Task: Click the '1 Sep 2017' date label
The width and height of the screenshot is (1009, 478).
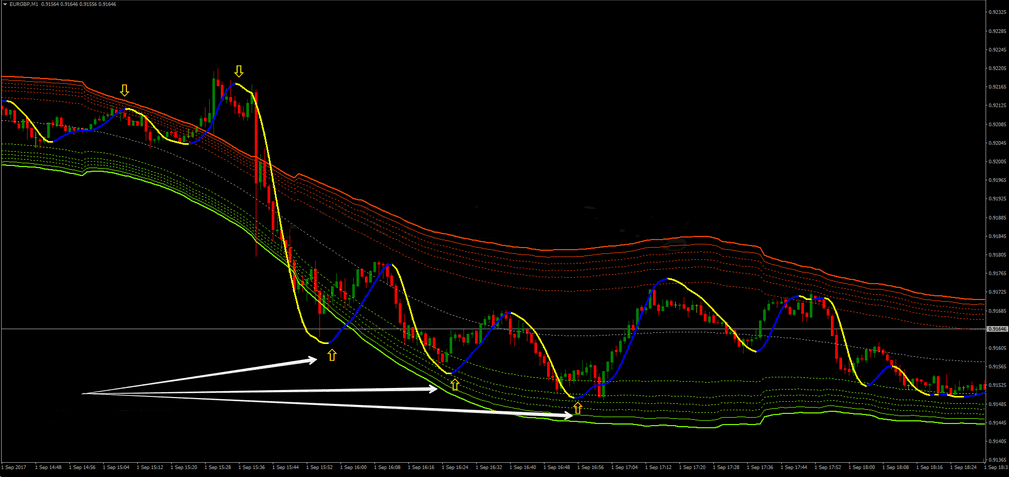Action: (14, 467)
